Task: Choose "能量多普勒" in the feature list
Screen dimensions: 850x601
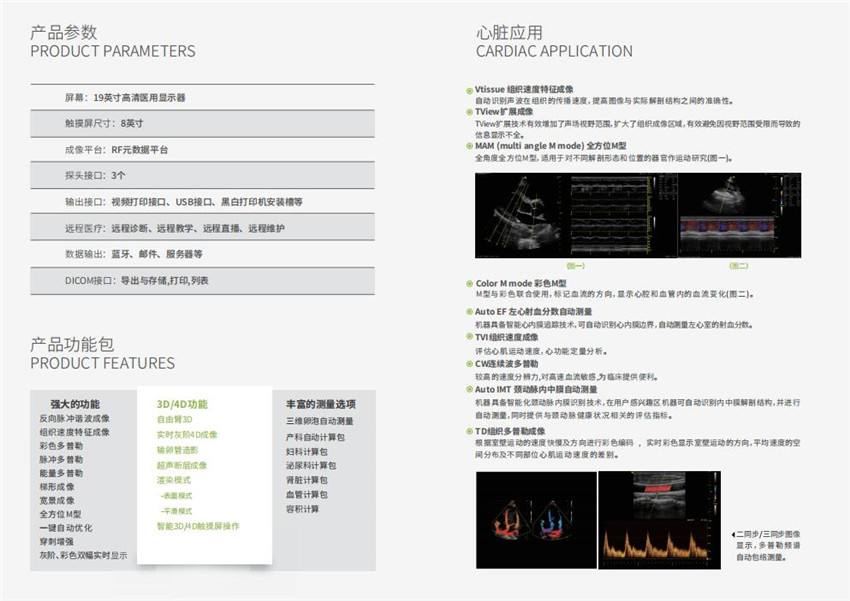Action: click(61, 473)
